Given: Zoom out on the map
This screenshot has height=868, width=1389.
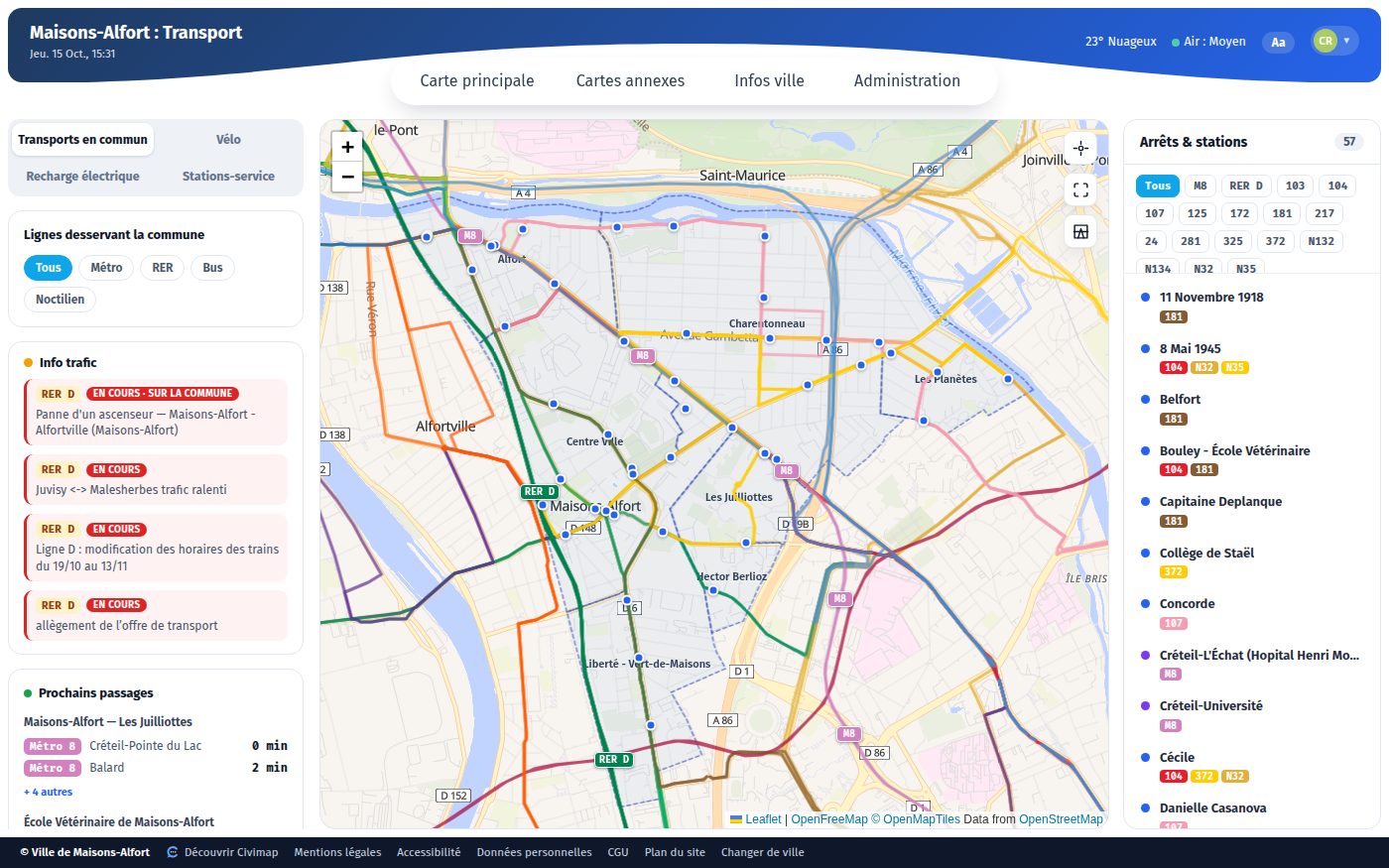Looking at the screenshot, I should (x=347, y=177).
